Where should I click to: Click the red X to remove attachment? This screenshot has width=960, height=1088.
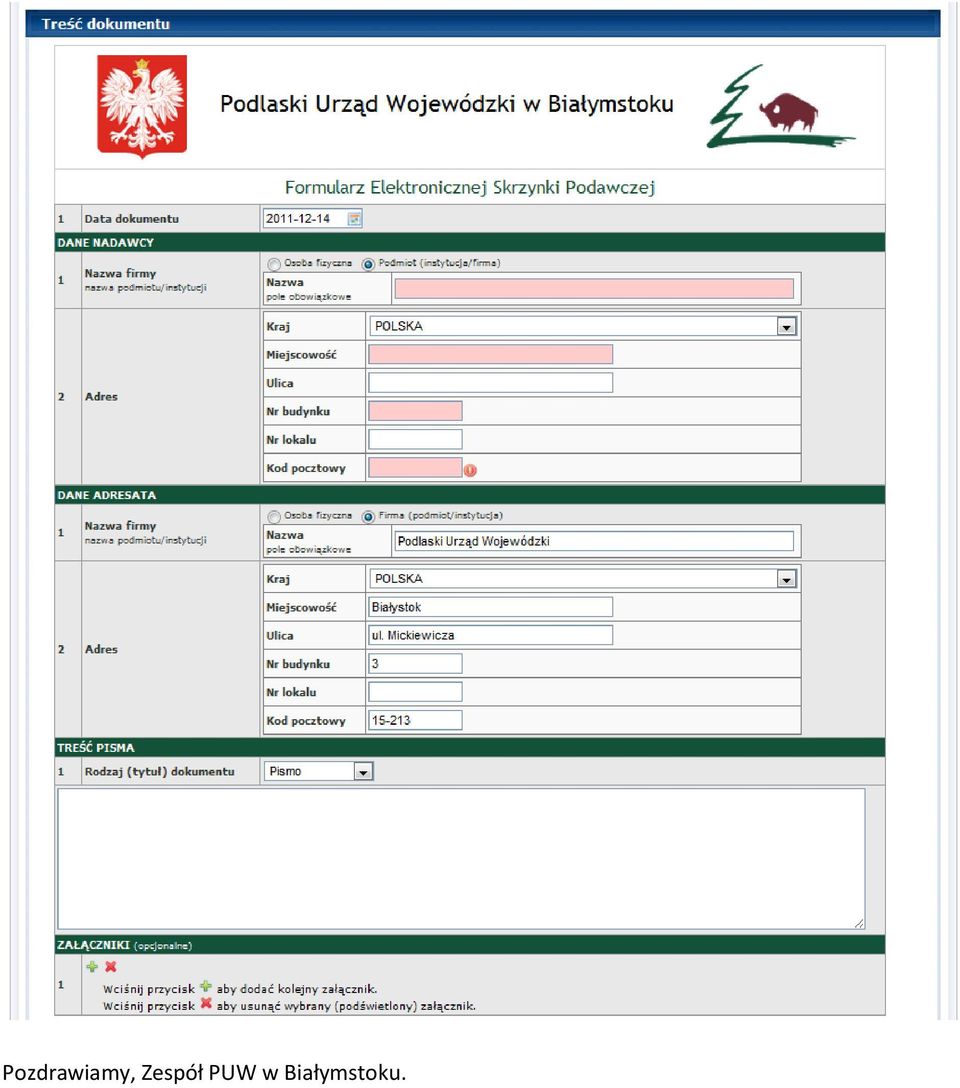click(x=110, y=967)
